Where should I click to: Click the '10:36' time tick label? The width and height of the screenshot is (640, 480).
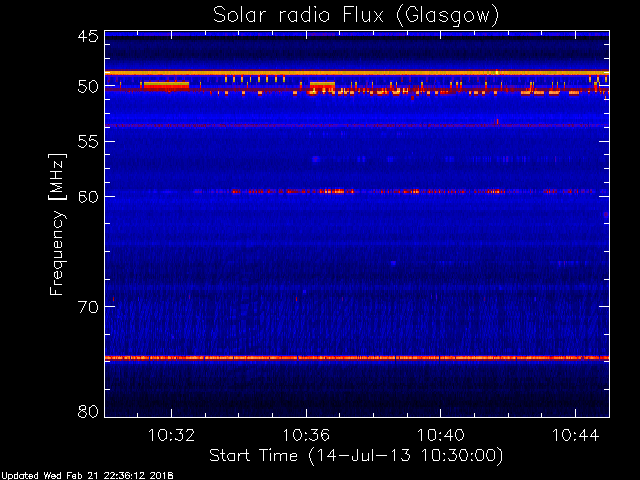(x=306, y=435)
